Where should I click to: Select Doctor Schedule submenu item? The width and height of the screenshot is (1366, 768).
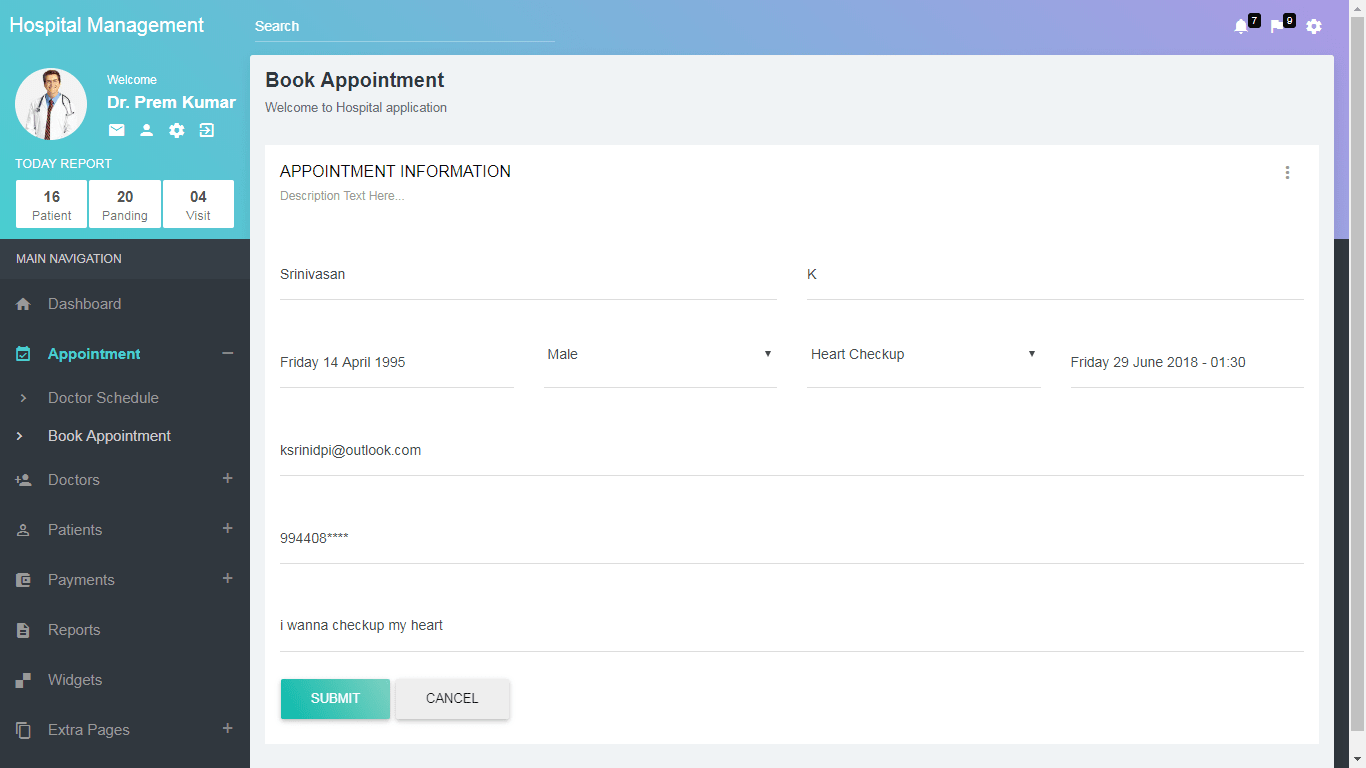click(125, 398)
